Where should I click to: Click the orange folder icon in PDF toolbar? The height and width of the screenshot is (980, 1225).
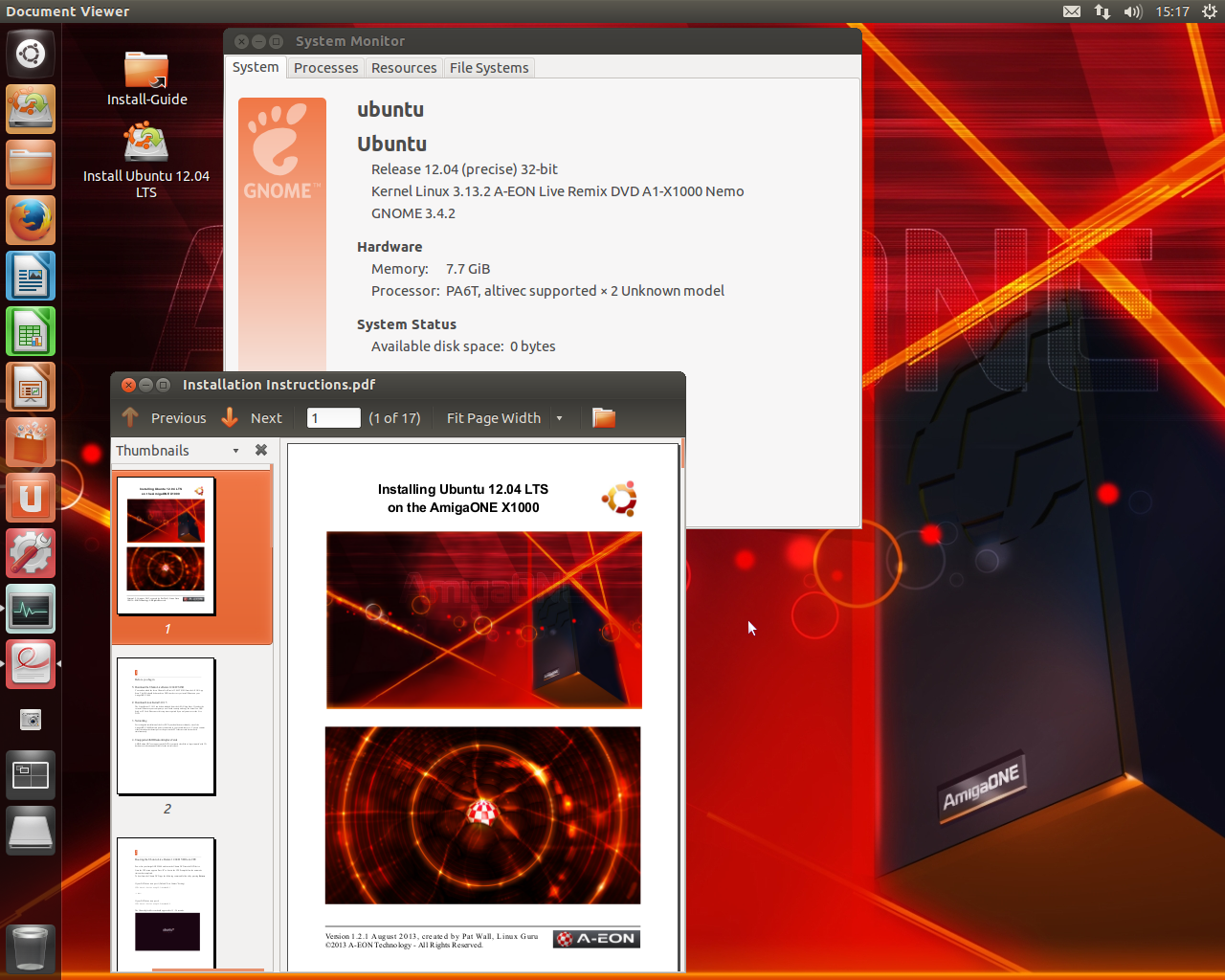(x=603, y=417)
